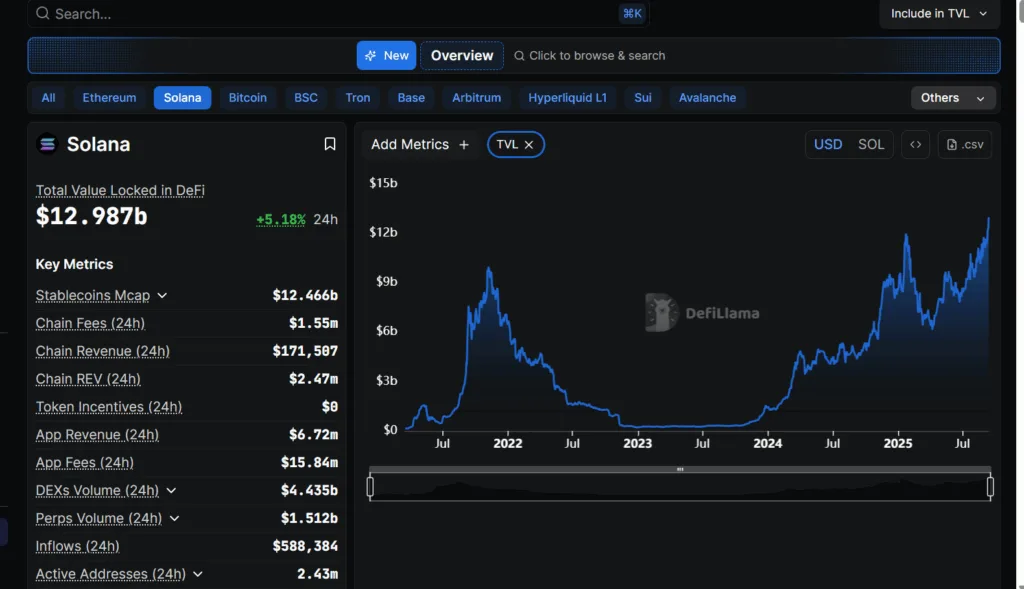The width and height of the screenshot is (1024, 589).
Task: Remove the TVL metric chip
Action: [x=529, y=144]
